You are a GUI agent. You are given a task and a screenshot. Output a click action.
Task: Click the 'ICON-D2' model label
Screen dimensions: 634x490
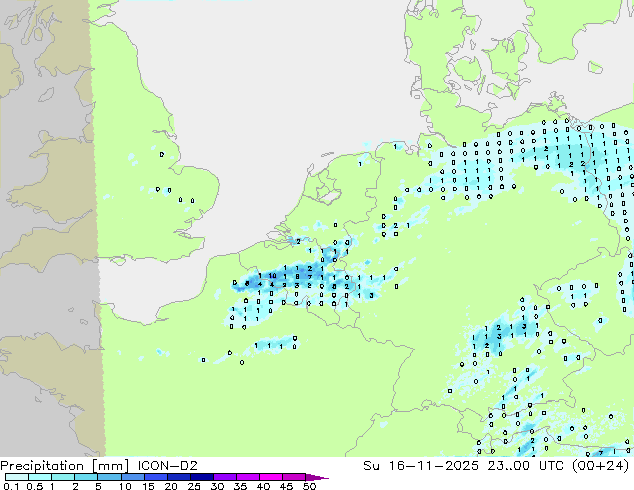167,466
